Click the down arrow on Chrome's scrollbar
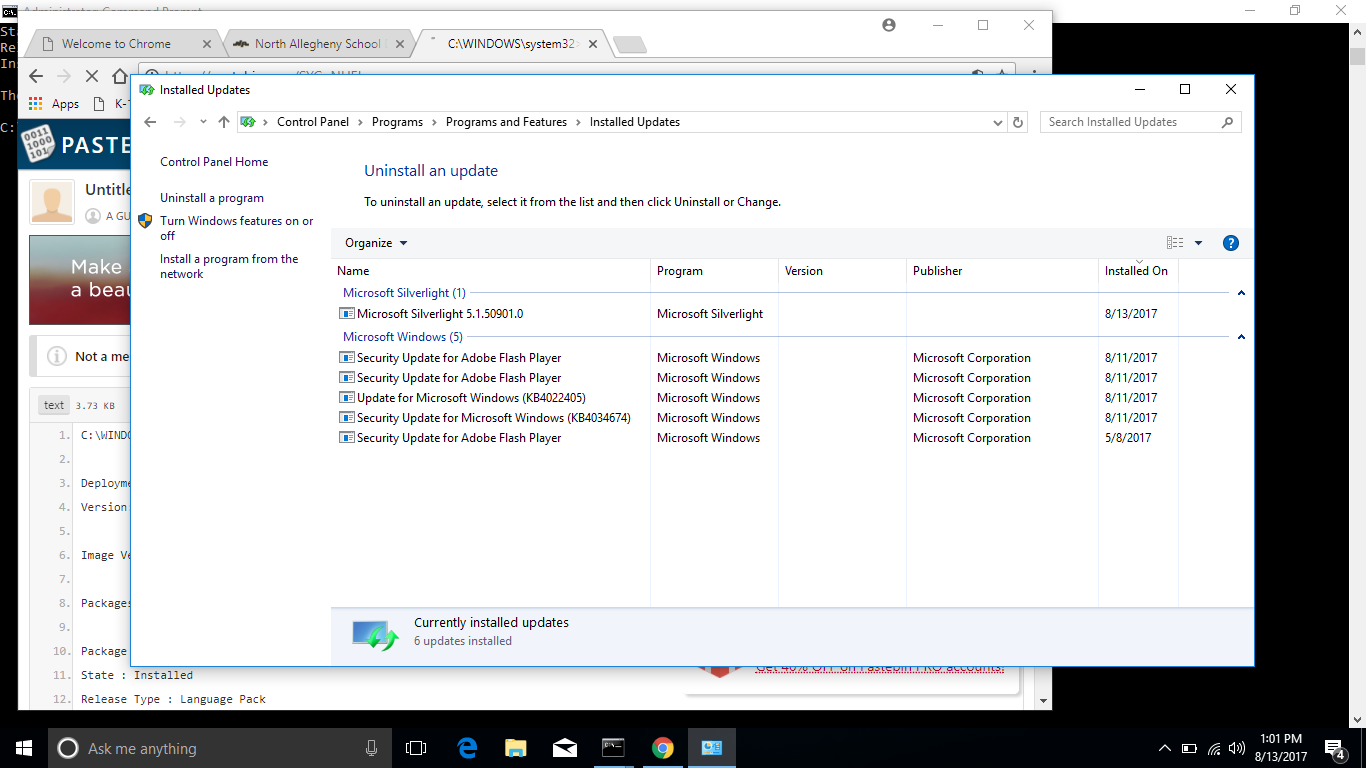The height and width of the screenshot is (768, 1366). [1043, 702]
